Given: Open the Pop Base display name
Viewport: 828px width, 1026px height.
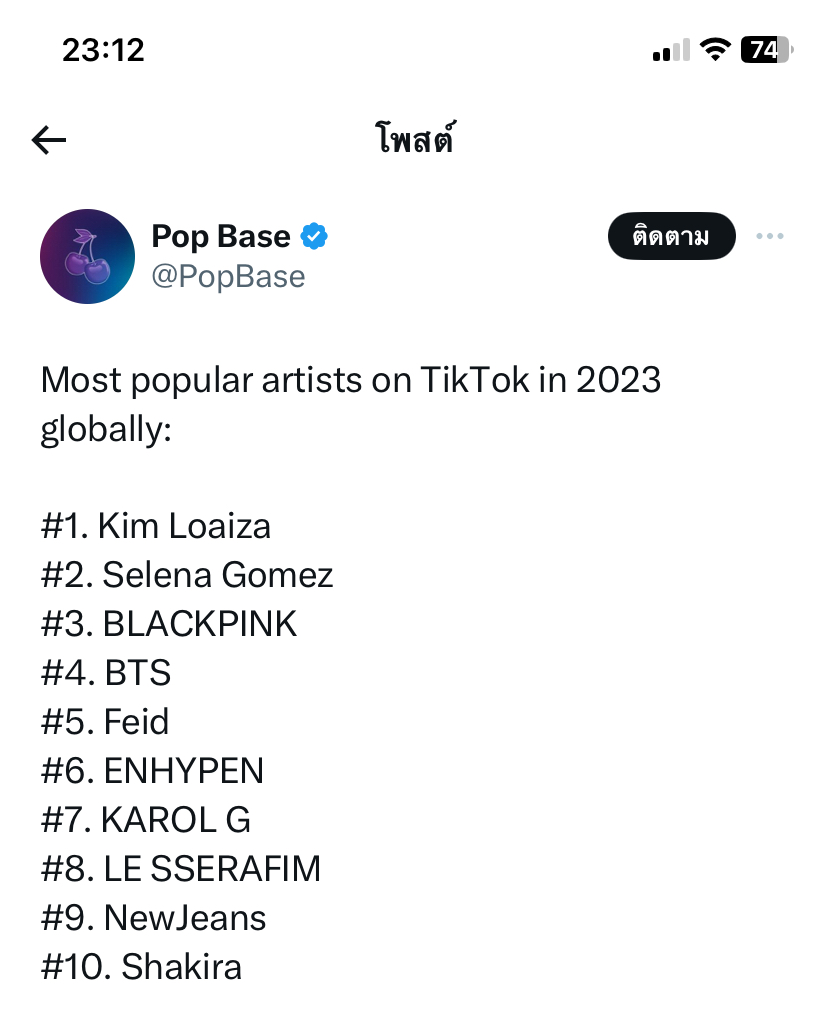Looking at the screenshot, I should [x=221, y=236].
